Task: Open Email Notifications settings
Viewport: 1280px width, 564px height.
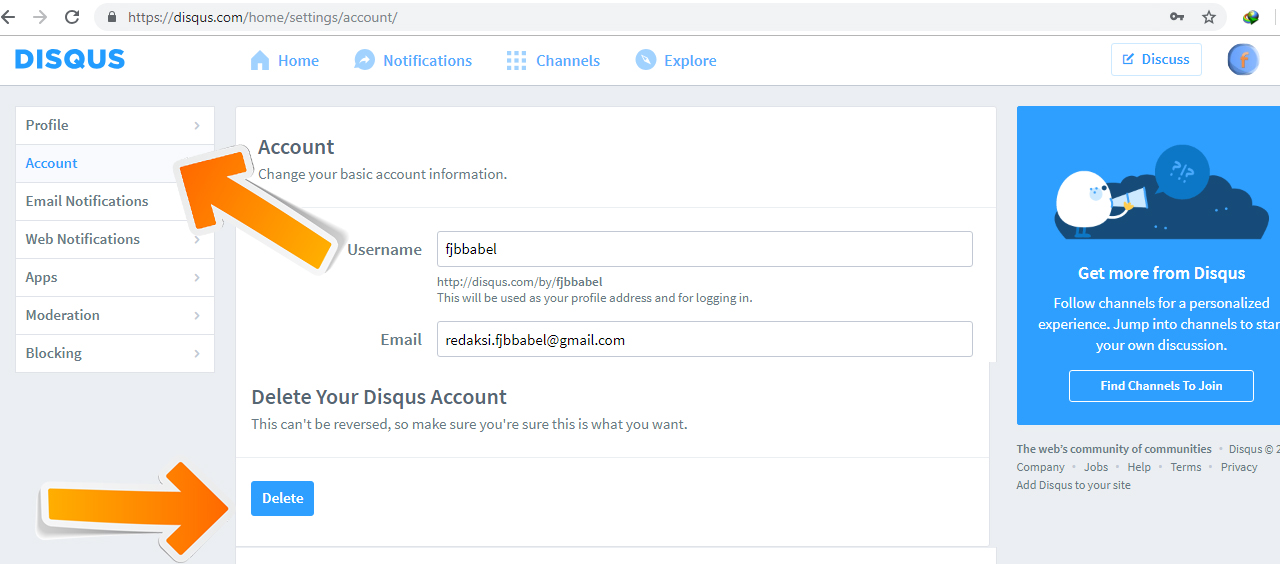Action: pos(115,201)
